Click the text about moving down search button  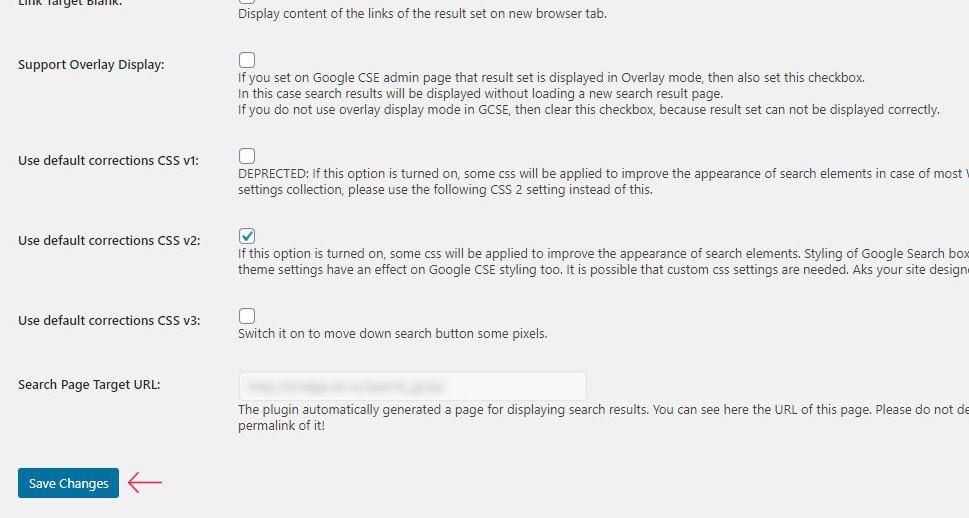(x=392, y=334)
